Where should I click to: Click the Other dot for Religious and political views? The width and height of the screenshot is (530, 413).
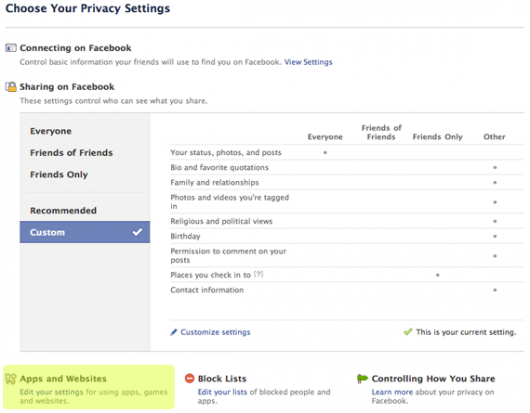(495, 221)
